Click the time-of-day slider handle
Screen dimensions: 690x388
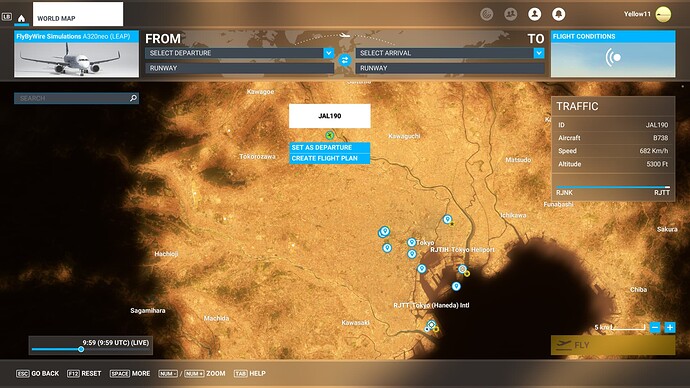click(x=81, y=349)
